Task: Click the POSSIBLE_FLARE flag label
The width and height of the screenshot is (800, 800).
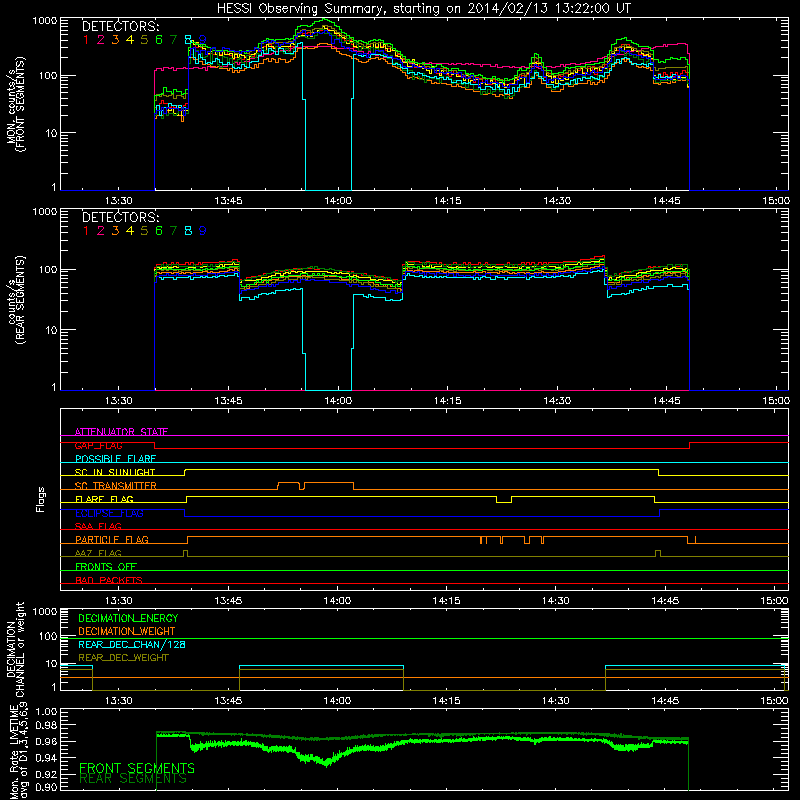Action: 115,459
